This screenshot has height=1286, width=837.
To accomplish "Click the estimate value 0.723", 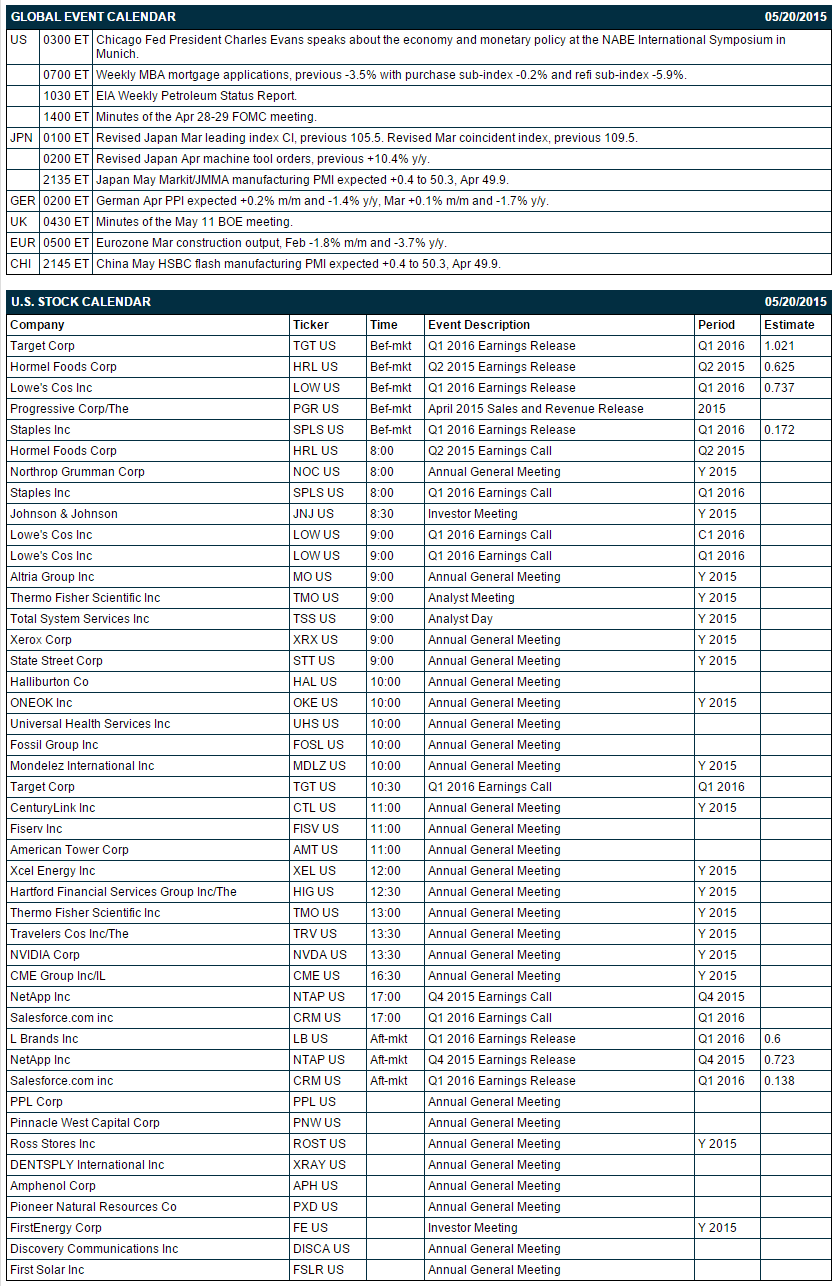I will (780, 1060).
